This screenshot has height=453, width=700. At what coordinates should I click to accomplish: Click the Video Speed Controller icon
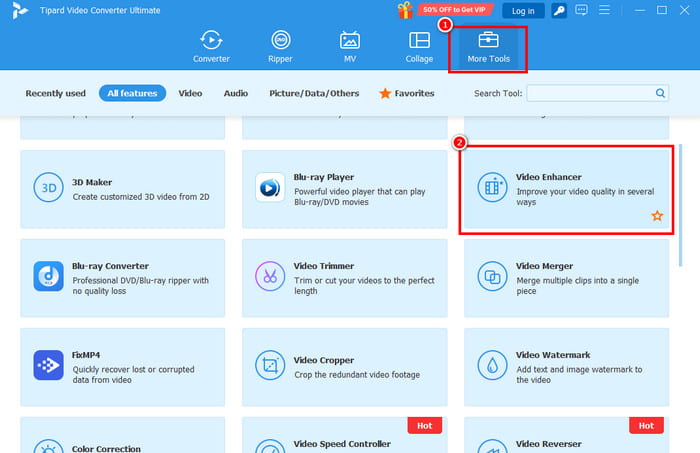tap(270, 446)
